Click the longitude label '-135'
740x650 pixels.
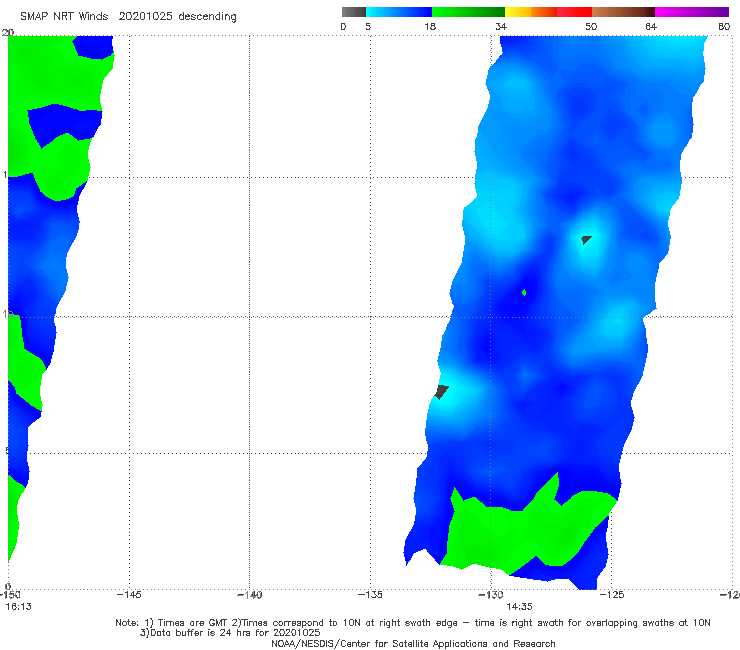point(370,595)
